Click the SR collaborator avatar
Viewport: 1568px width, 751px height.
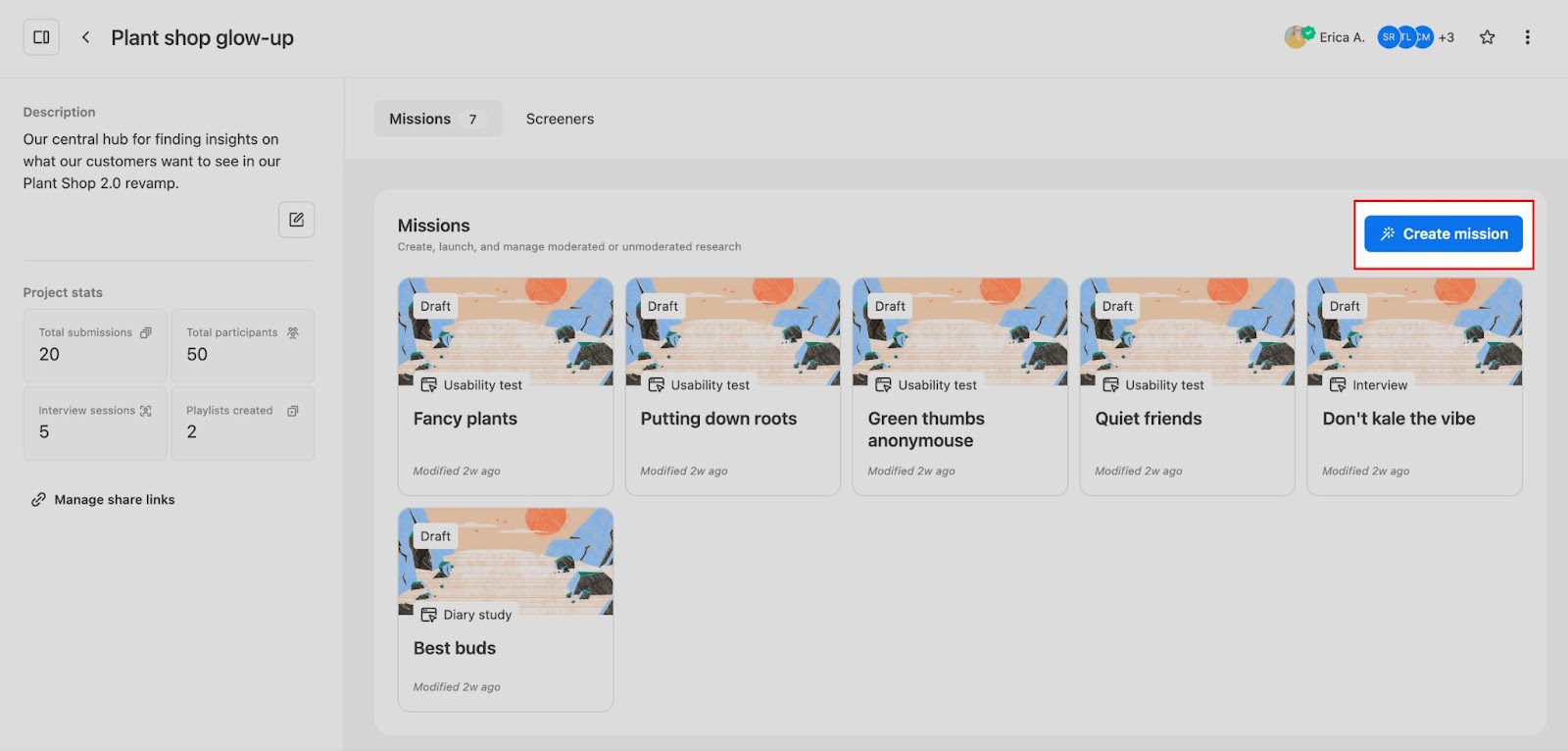(1388, 37)
